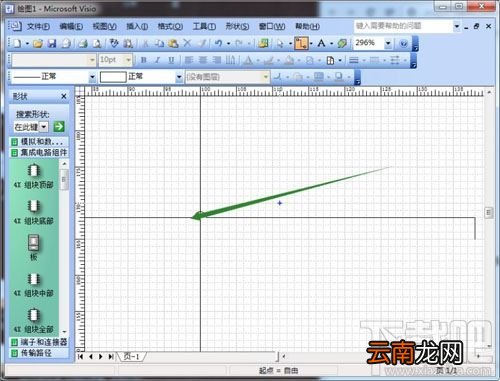500x381 pixels.
Task: Click the Help question mark icon
Action: (x=403, y=43)
